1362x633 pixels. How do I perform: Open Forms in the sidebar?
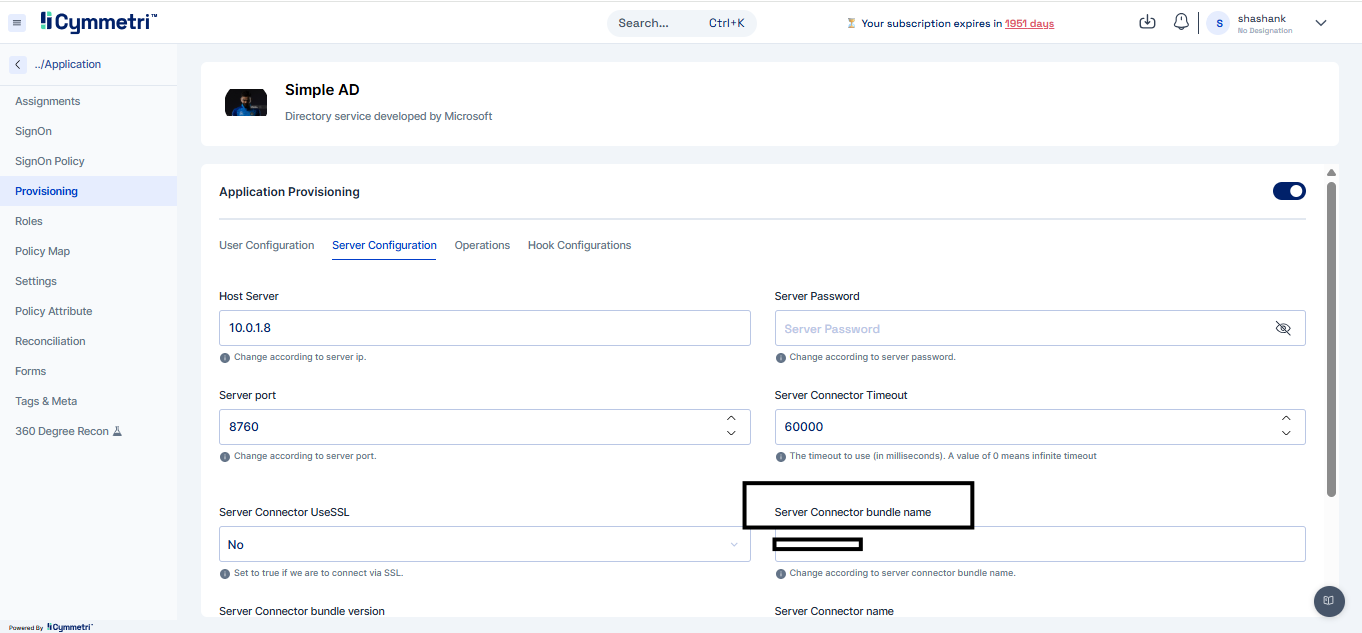tap(88, 371)
